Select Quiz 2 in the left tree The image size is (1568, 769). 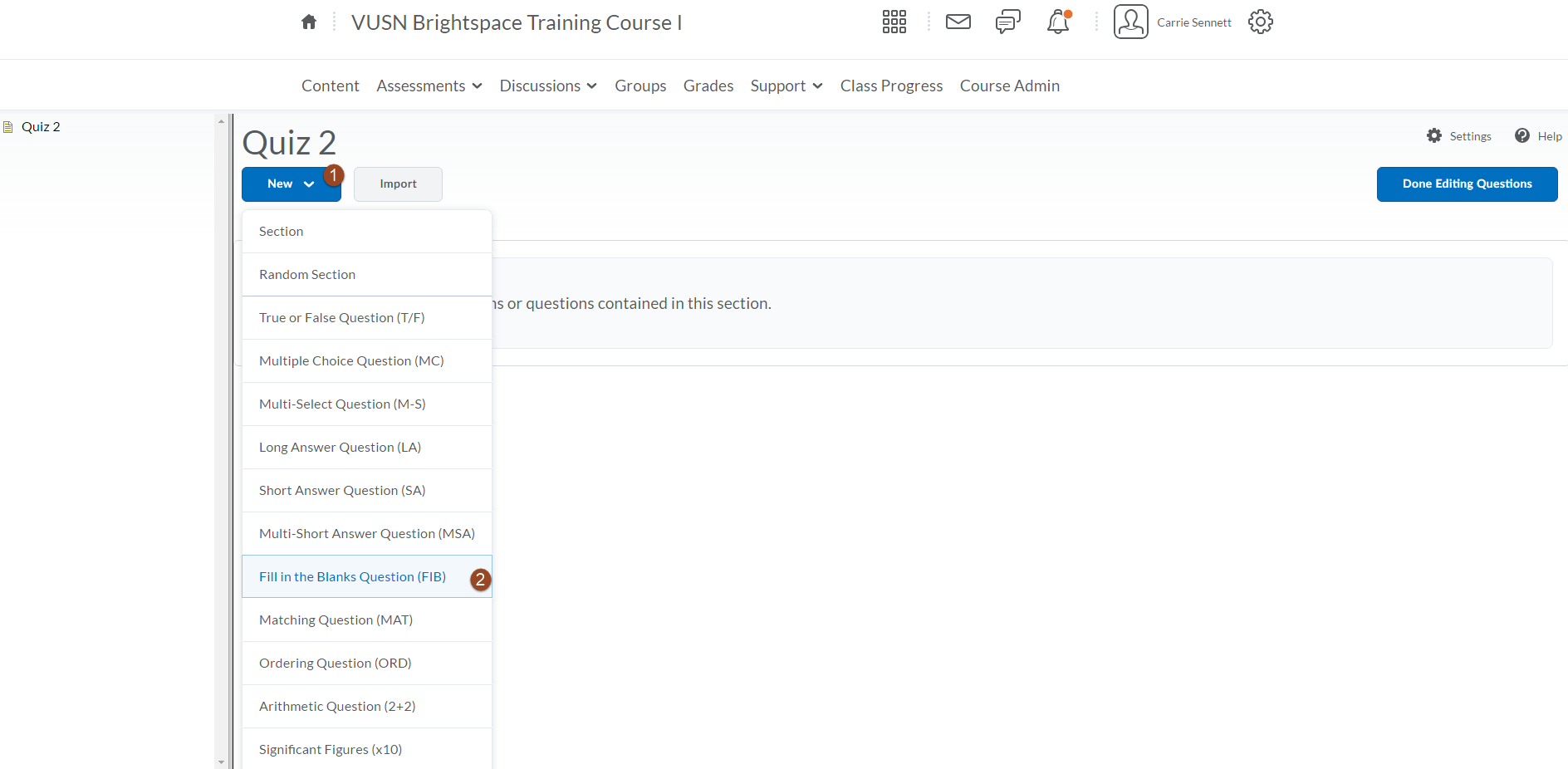point(41,127)
